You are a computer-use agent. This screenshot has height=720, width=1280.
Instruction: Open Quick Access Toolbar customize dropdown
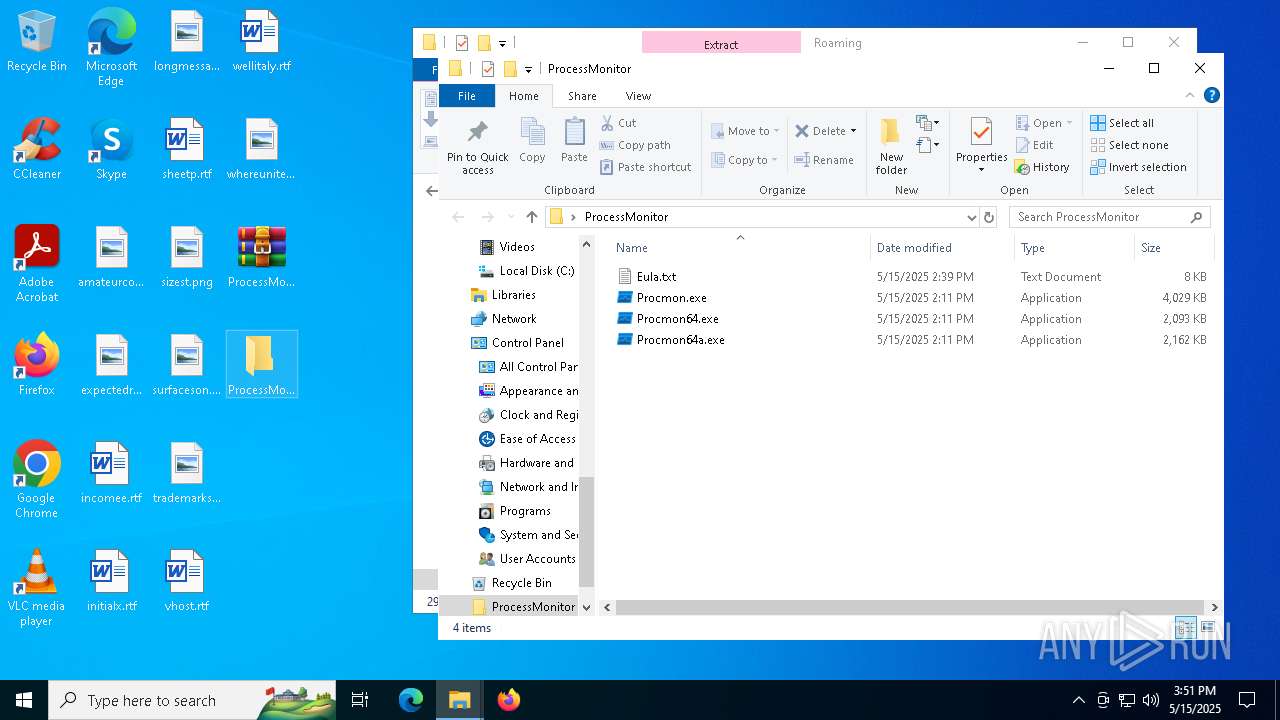[528, 69]
